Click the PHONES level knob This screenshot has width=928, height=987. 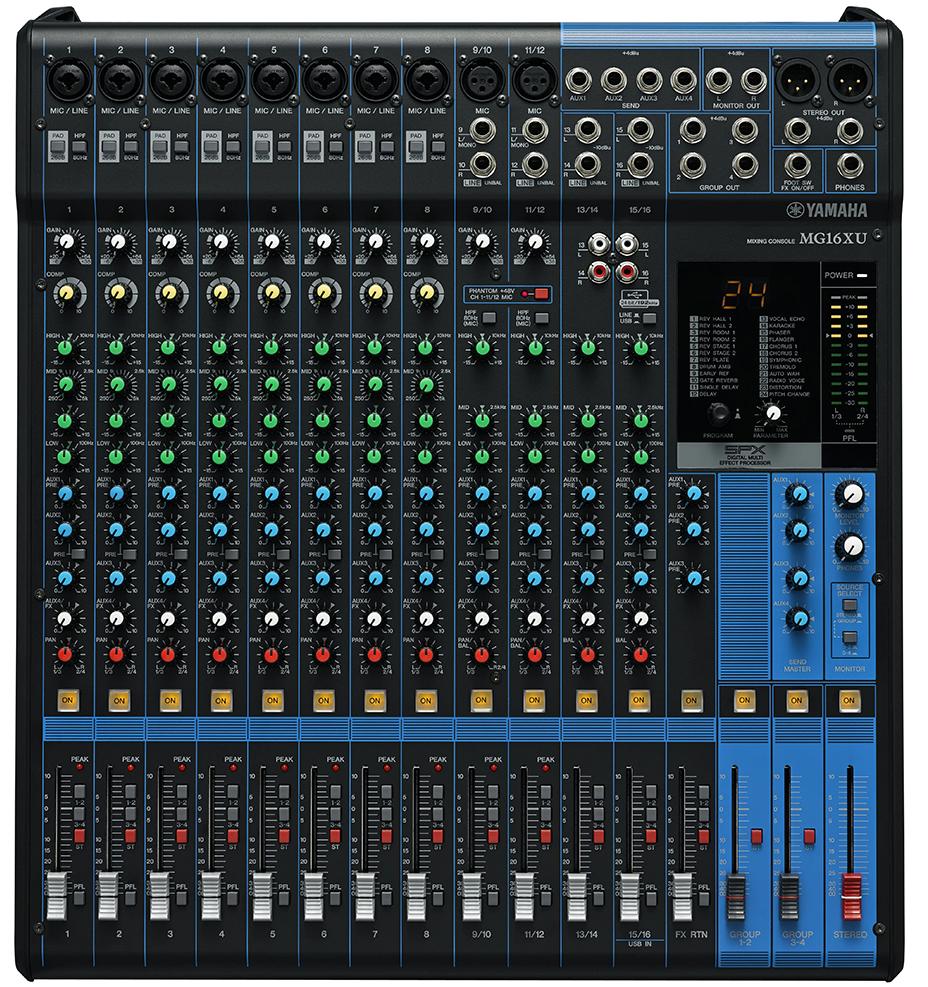click(x=851, y=545)
